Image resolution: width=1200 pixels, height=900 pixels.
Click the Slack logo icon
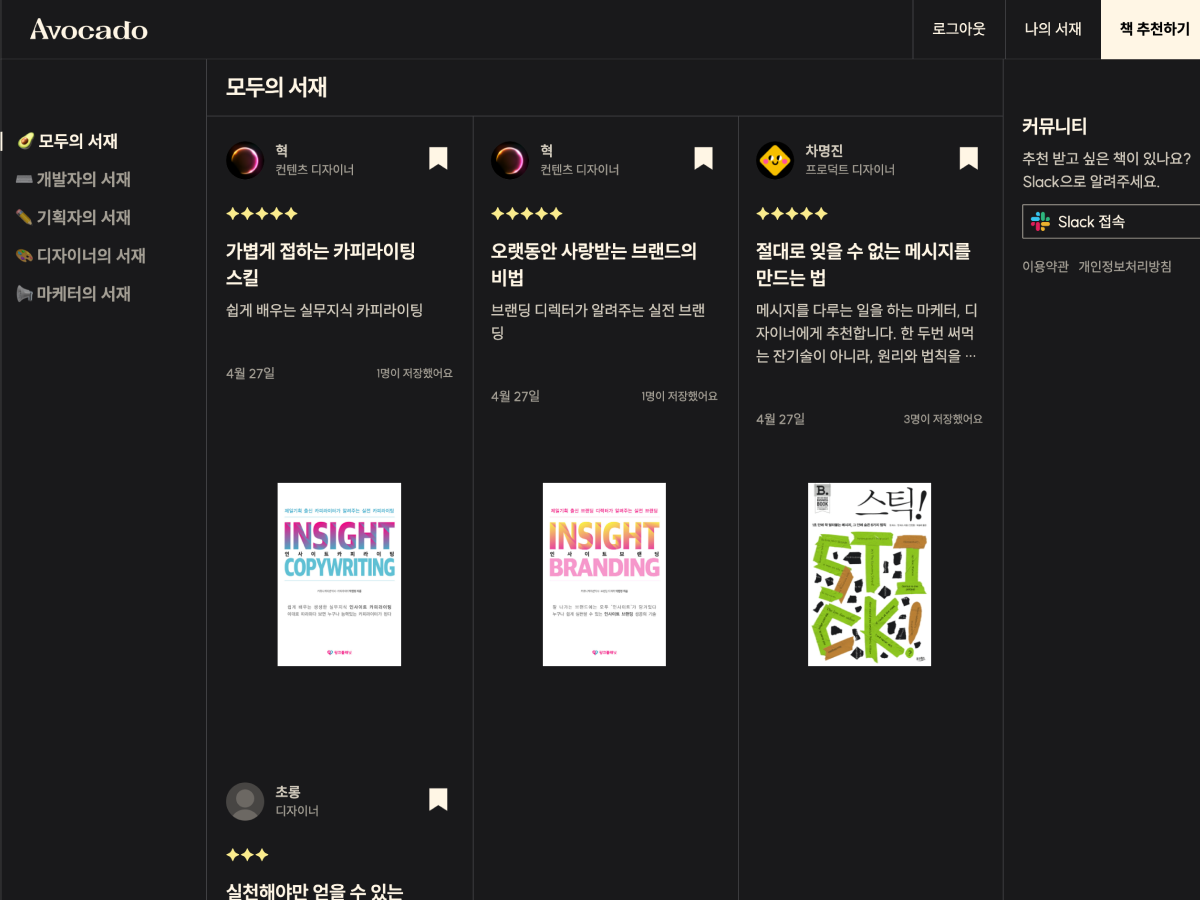pyautogui.click(x=1040, y=221)
